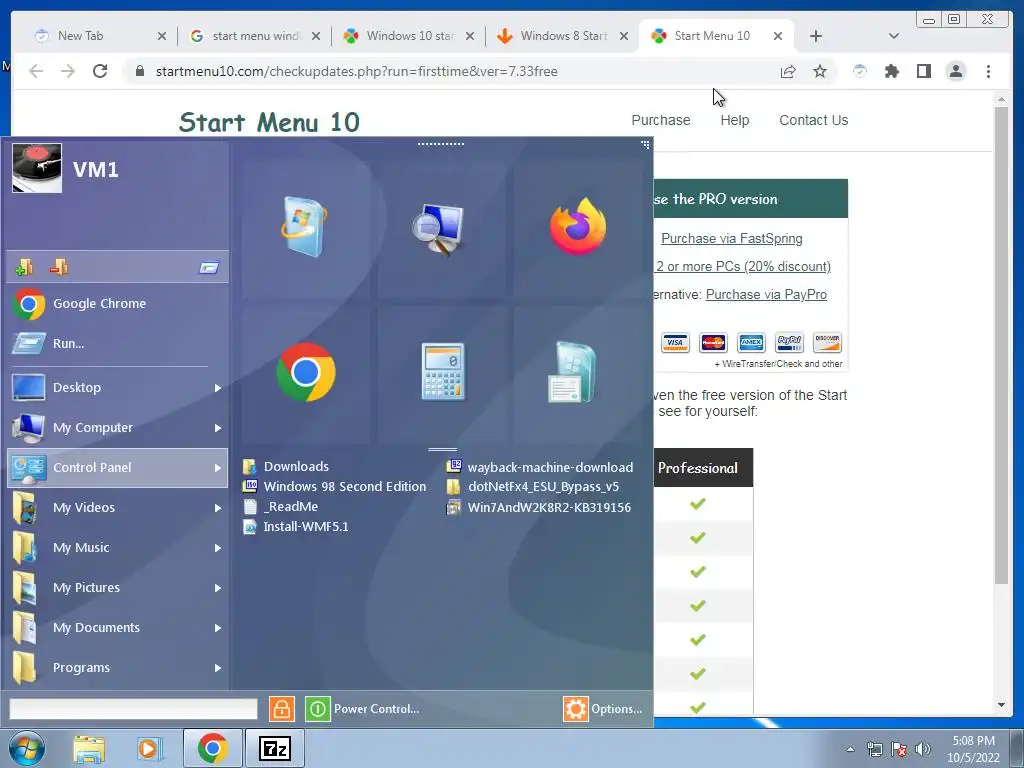Click the green power icon
Viewport: 1024px width, 768px height.
pos(317,709)
